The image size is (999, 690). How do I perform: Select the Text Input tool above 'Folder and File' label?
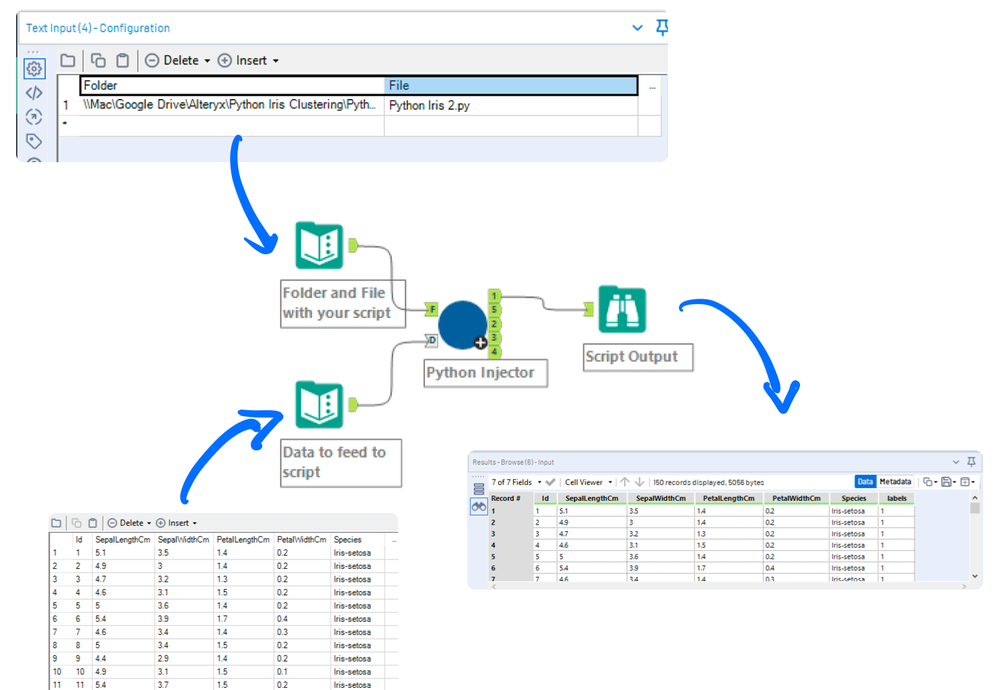click(319, 245)
